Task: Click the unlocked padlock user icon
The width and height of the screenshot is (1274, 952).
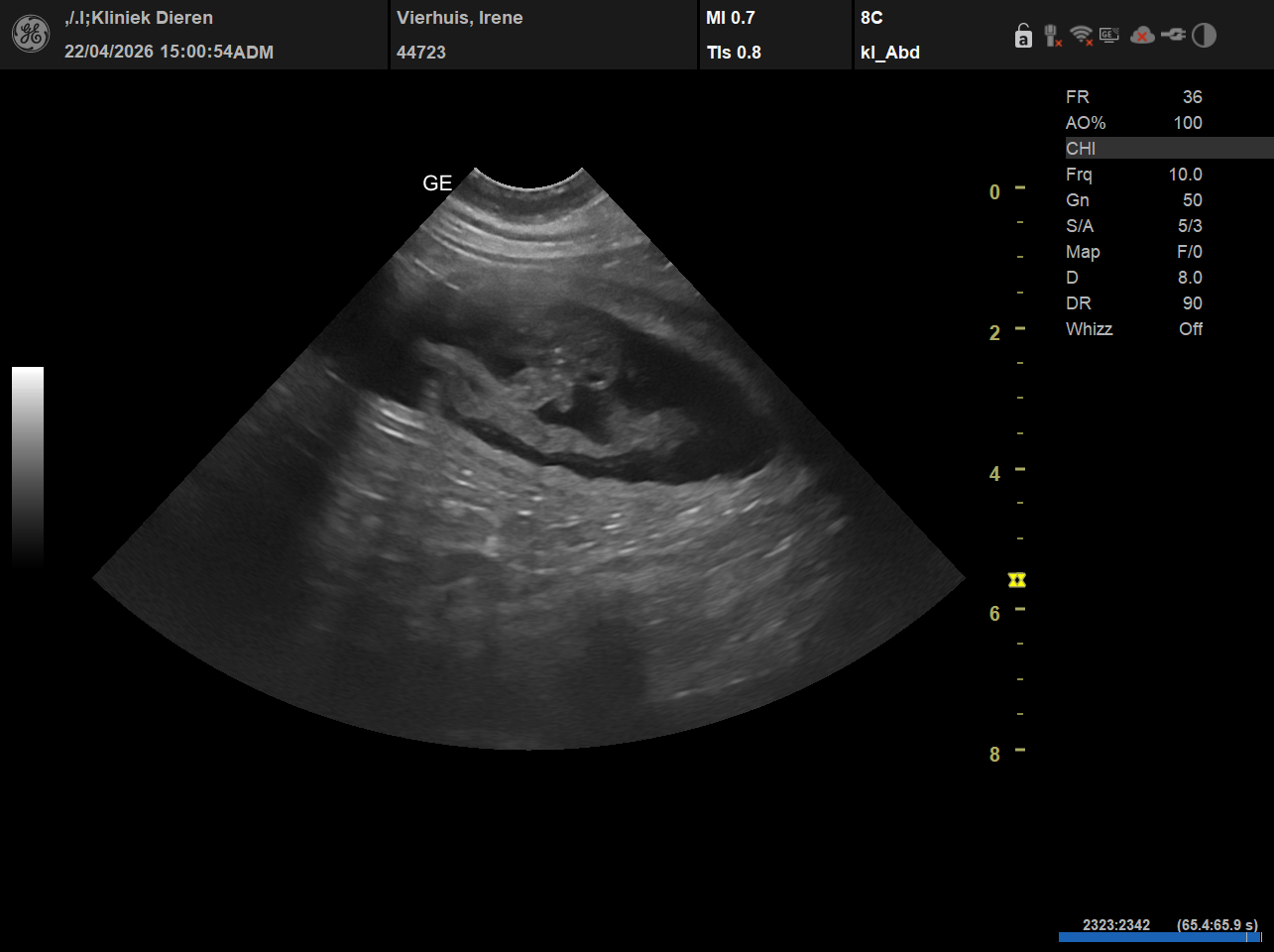Action: tap(1023, 37)
